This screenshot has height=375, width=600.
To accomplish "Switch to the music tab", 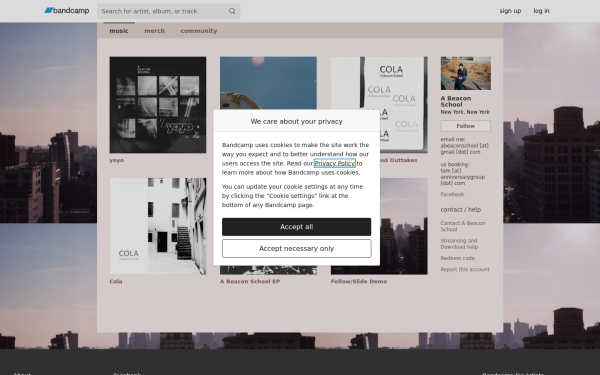I will (119, 31).
